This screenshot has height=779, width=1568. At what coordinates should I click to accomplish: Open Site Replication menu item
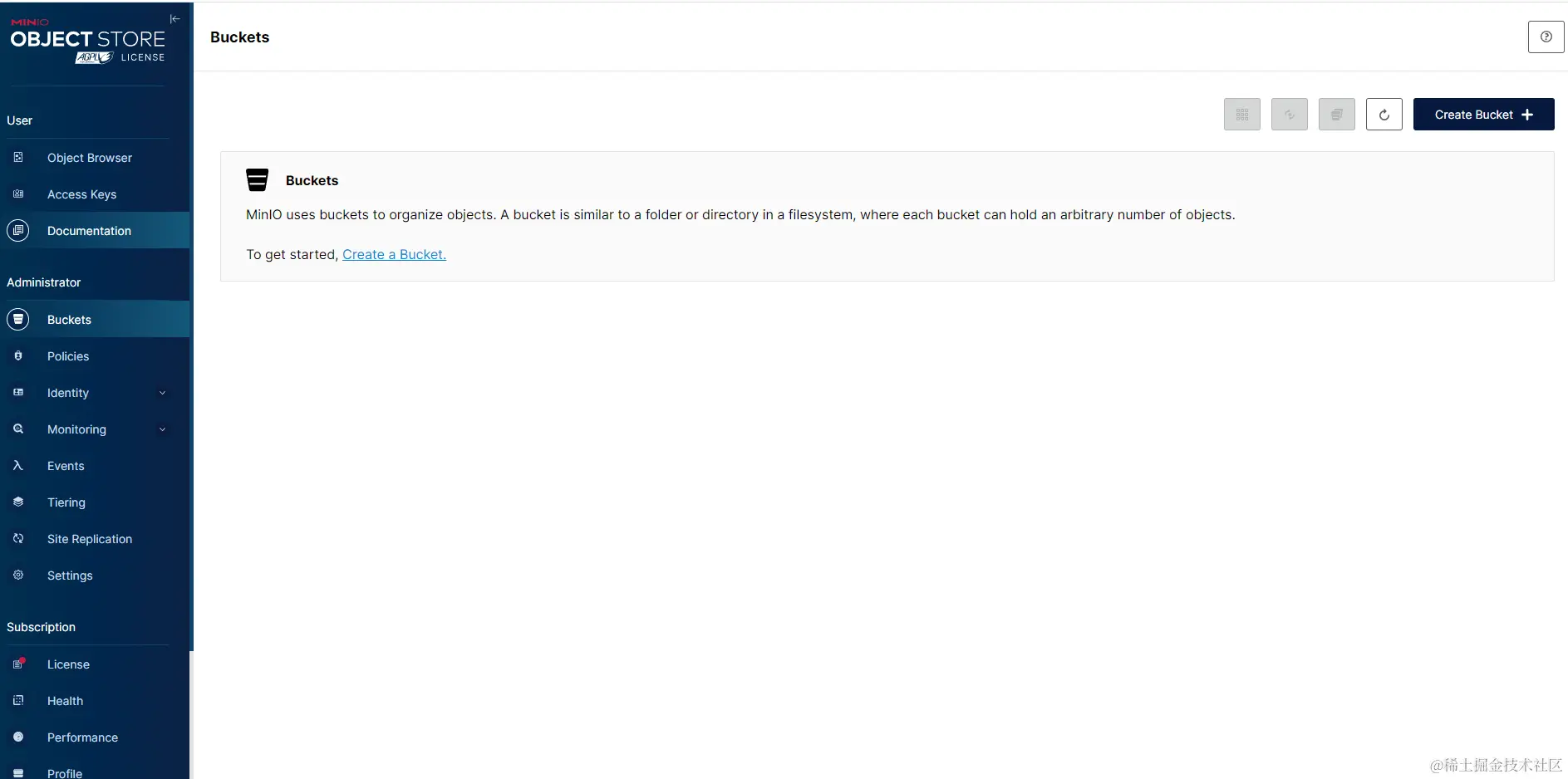pyautogui.click(x=95, y=539)
